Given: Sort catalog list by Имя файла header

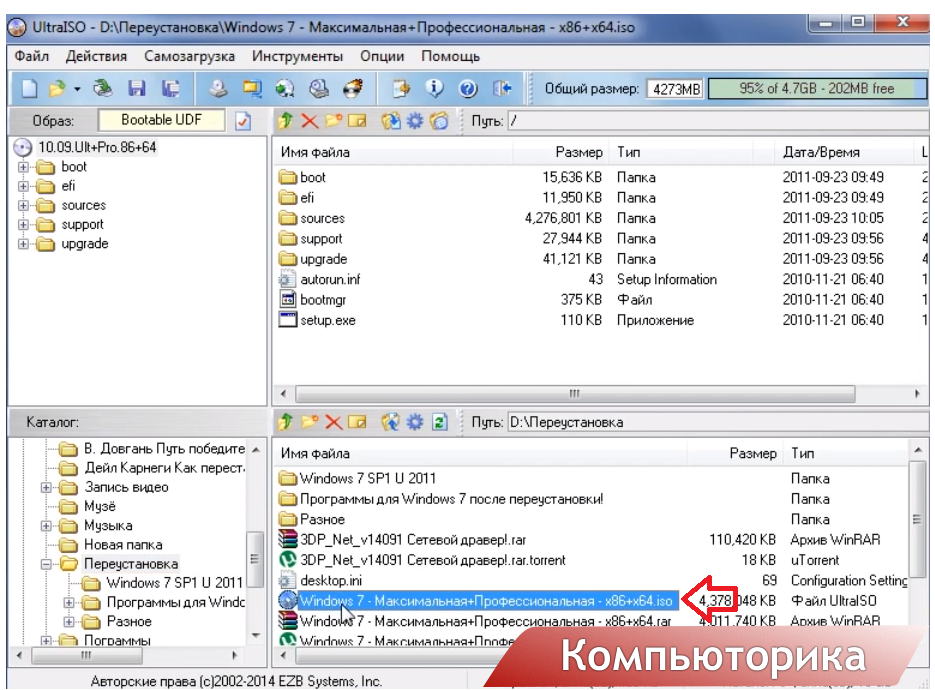Looking at the screenshot, I should [479, 453].
